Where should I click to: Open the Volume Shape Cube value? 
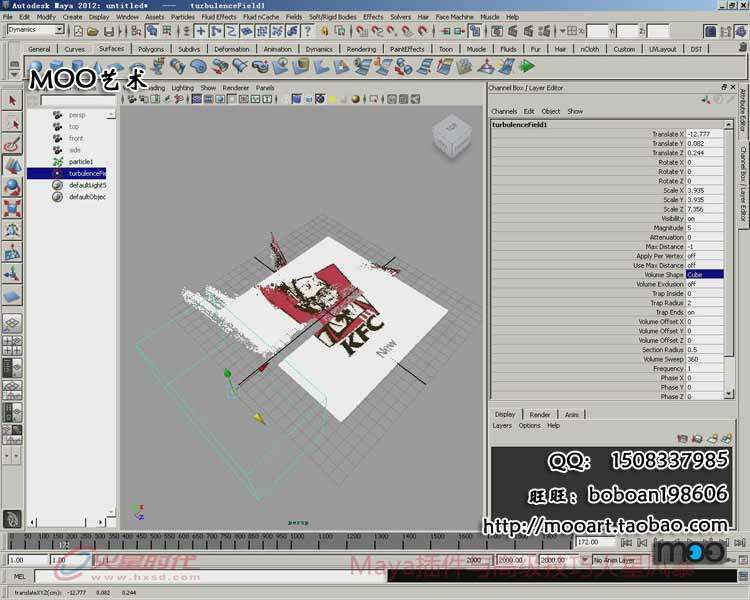705,275
